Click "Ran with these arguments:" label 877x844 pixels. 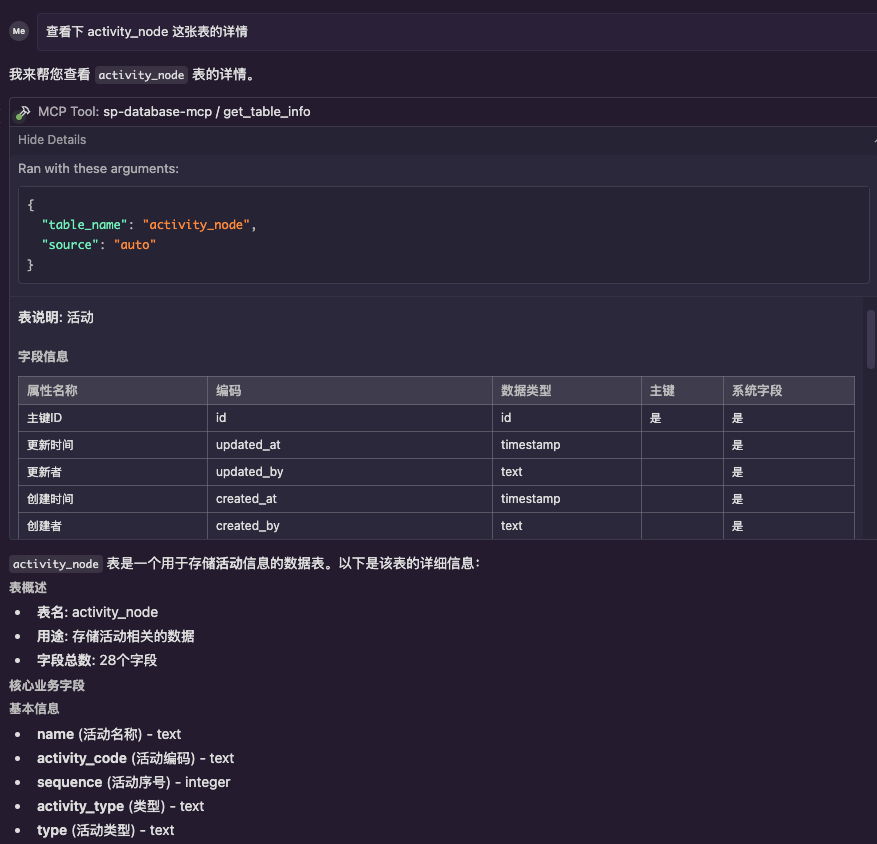[98, 169]
